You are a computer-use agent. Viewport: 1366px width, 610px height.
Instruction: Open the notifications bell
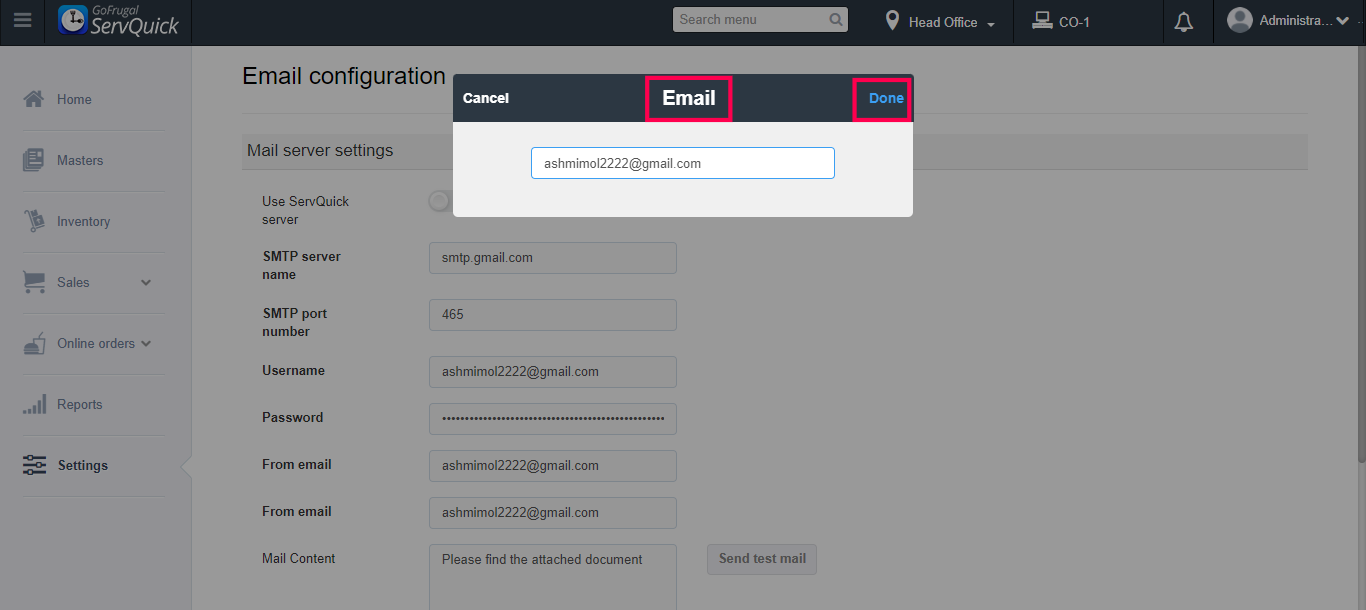1184,22
